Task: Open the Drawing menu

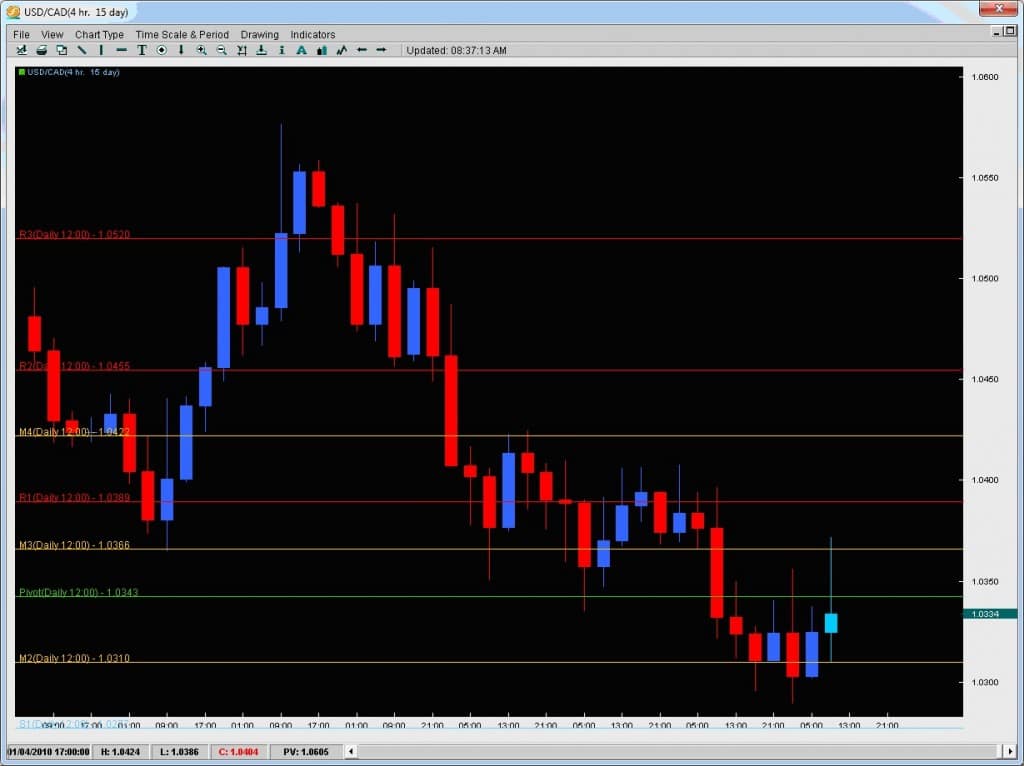Action: coord(259,35)
